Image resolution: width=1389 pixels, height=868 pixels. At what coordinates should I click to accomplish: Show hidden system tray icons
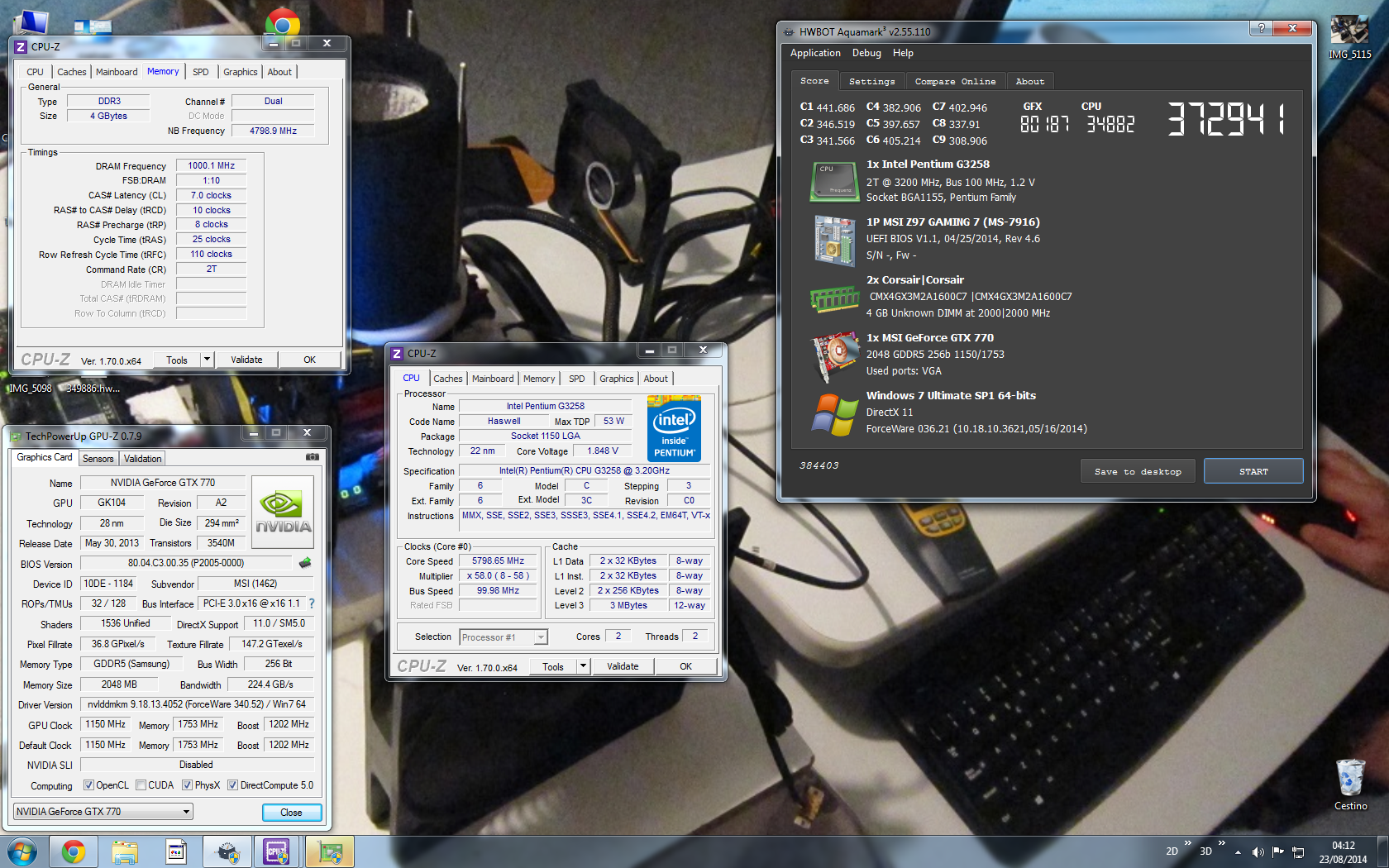click(1238, 852)
